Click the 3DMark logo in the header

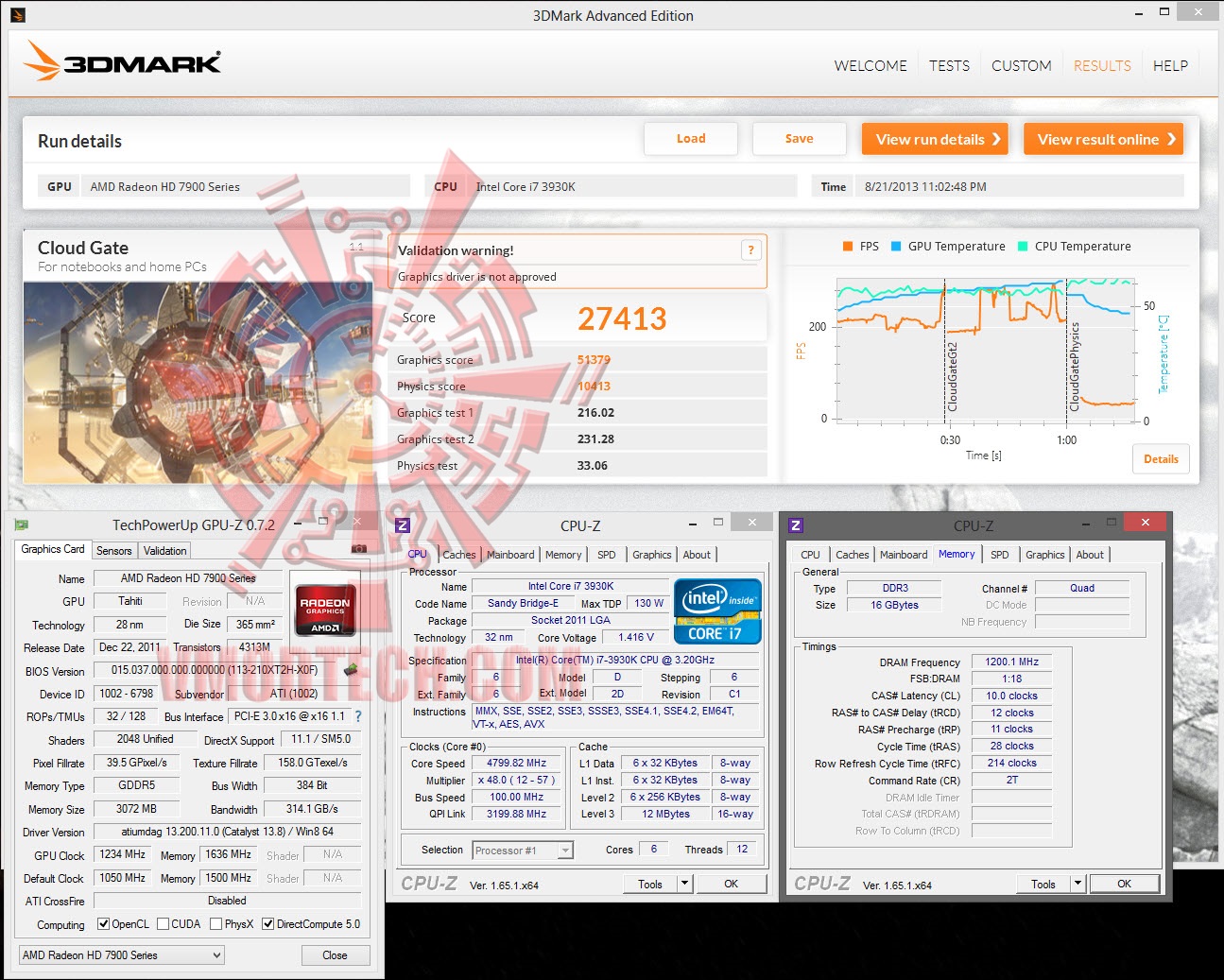(x=122, y=61)
